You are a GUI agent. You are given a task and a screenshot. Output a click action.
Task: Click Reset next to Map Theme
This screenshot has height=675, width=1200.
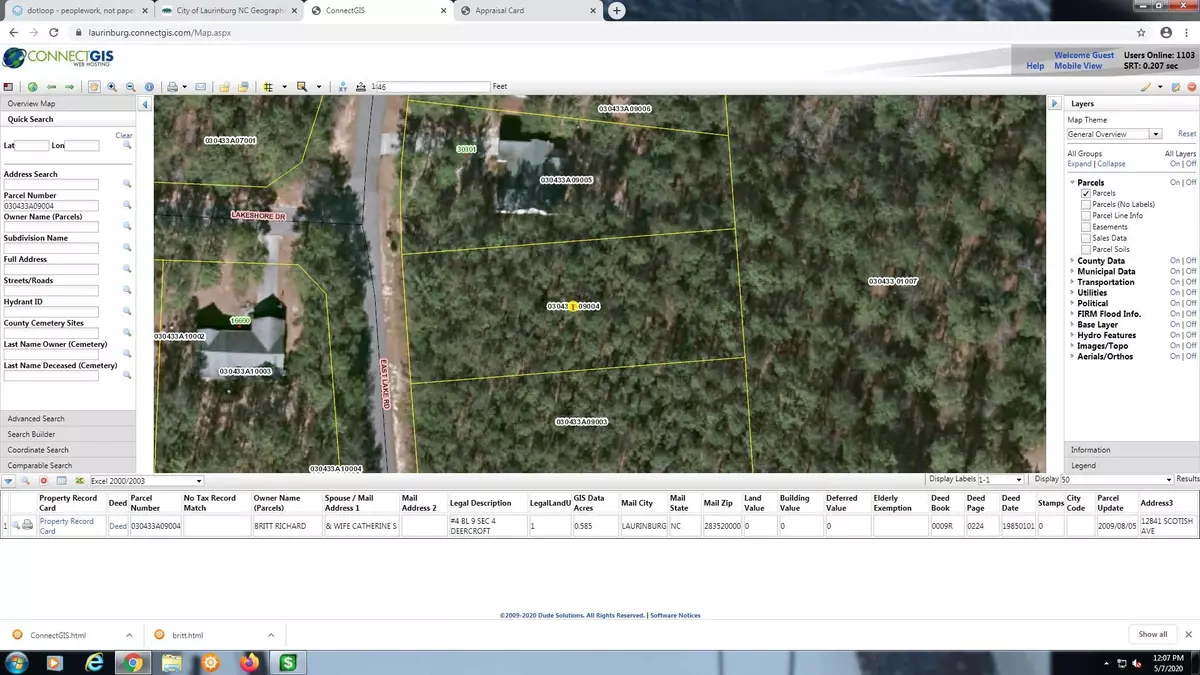point(1186,134)
